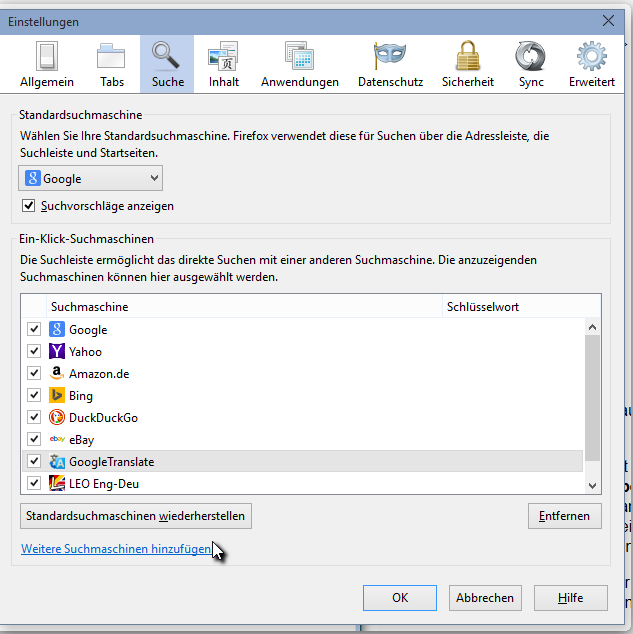Screen dimensions: 633x634
Task: Click Standardsuchmaschinen wiederherstellen button
Action: point(136,516)
